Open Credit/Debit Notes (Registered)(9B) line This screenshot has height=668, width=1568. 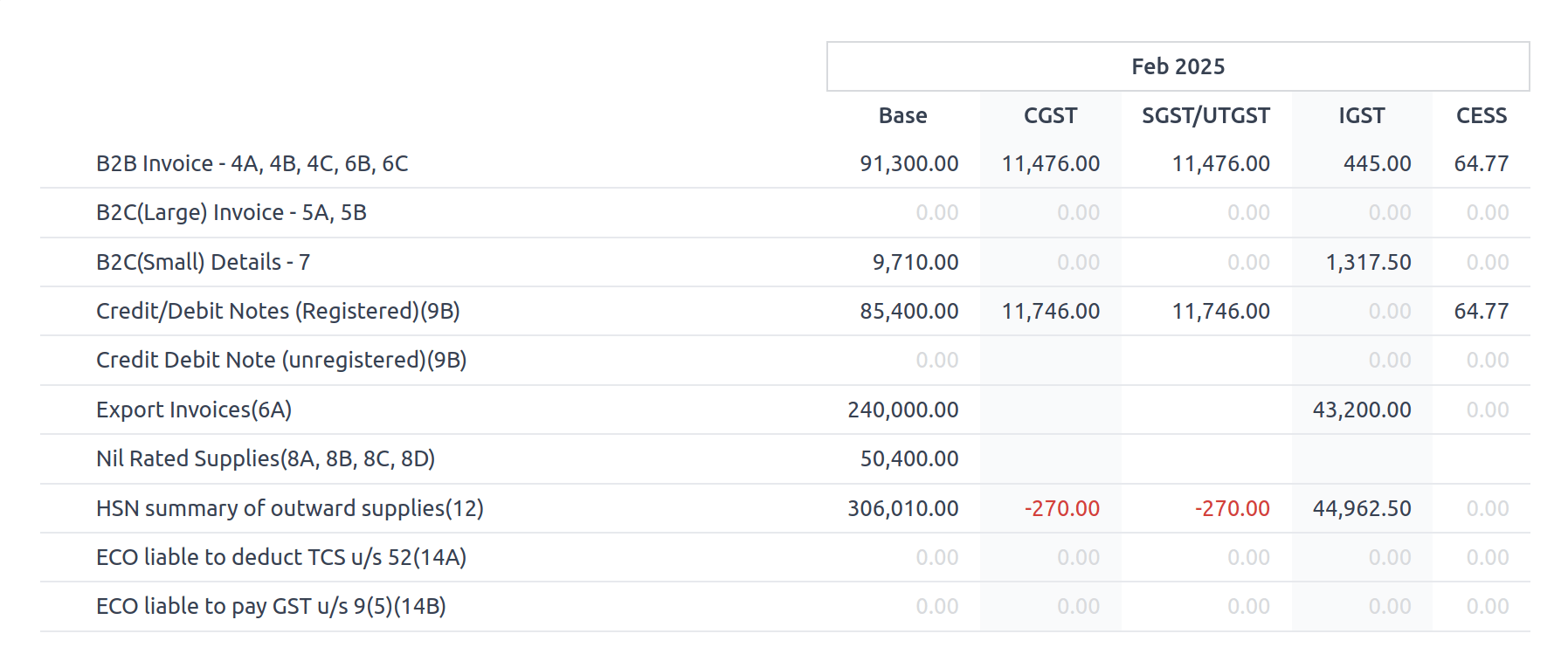pyautogui.click(x=278, y=311)
